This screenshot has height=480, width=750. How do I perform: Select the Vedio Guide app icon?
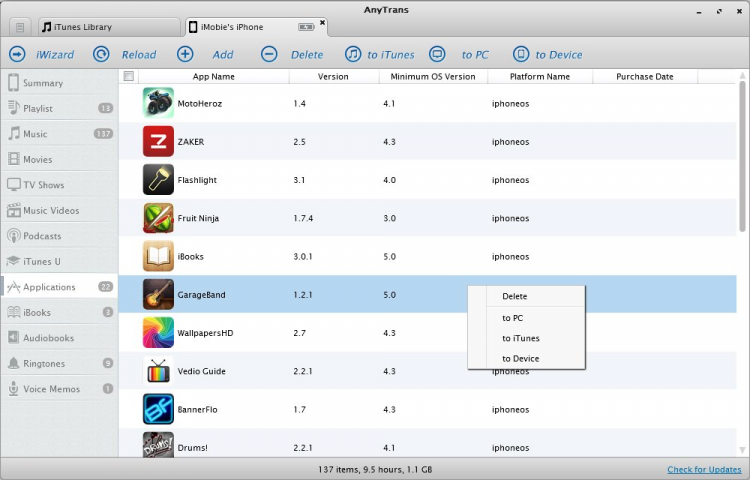[158, 371]
